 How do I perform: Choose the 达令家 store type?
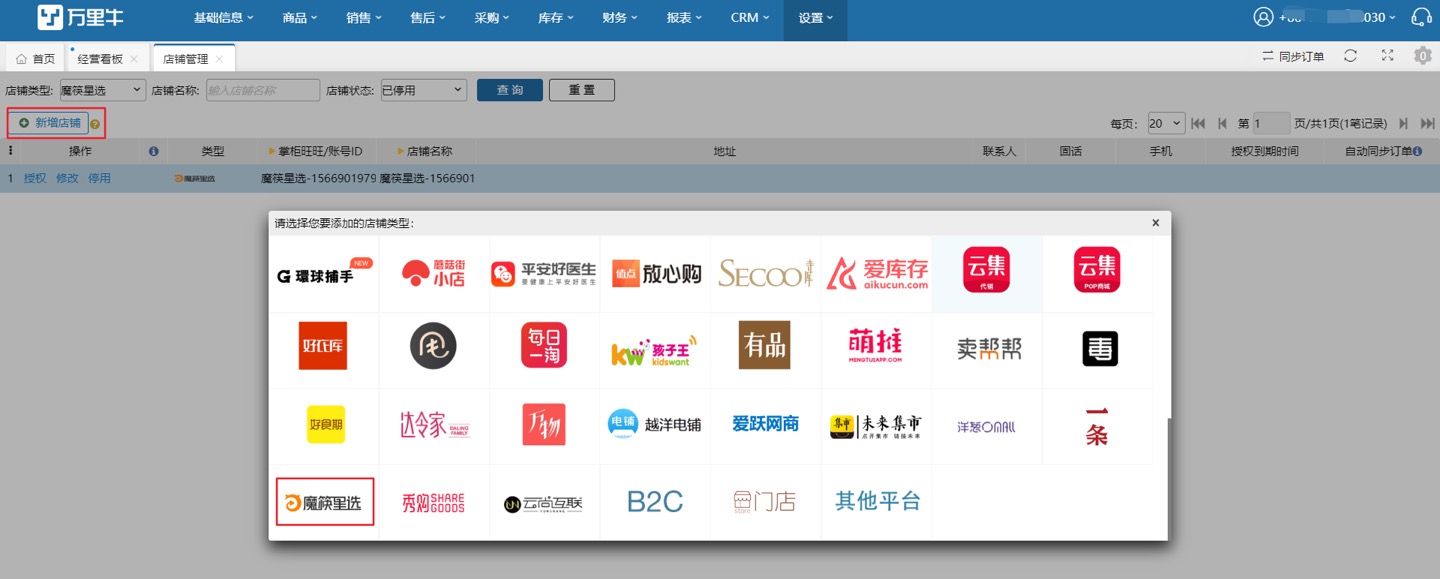point(434,426)
